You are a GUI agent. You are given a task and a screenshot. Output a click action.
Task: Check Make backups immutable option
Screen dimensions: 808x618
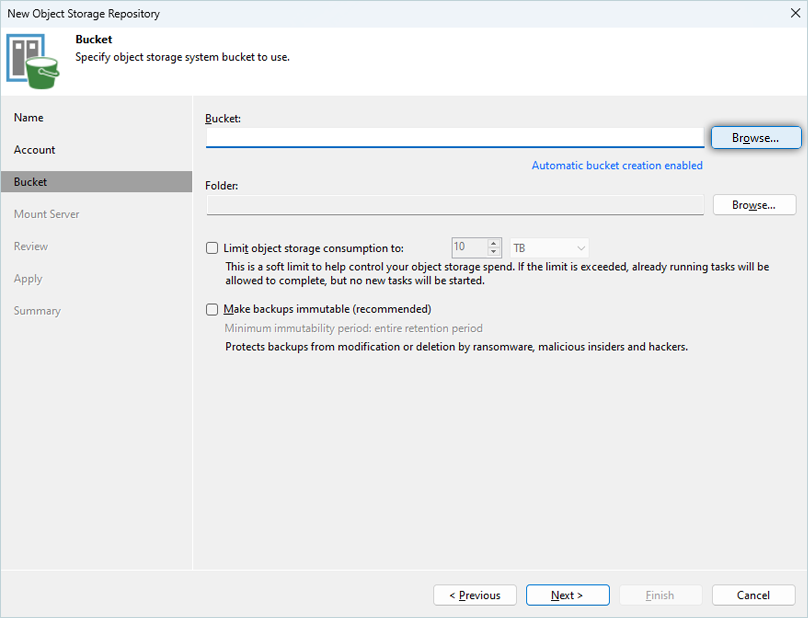tap(212, 310)
